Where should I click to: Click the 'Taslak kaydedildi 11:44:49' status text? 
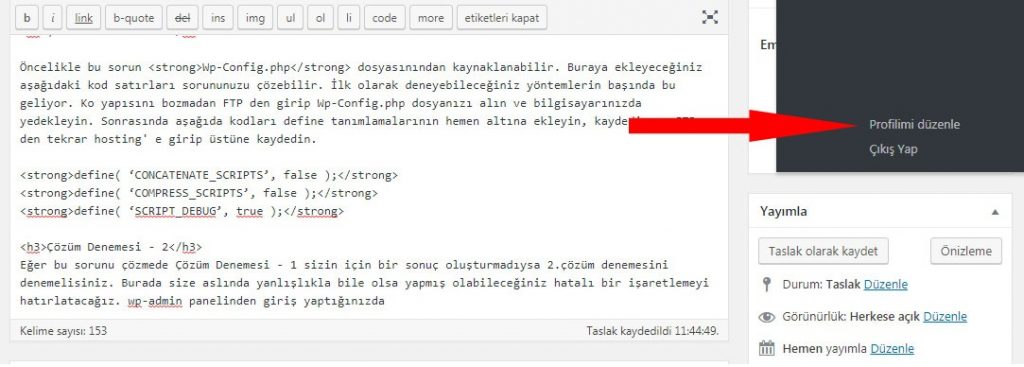pyautogui.click(x=652, y=331)
